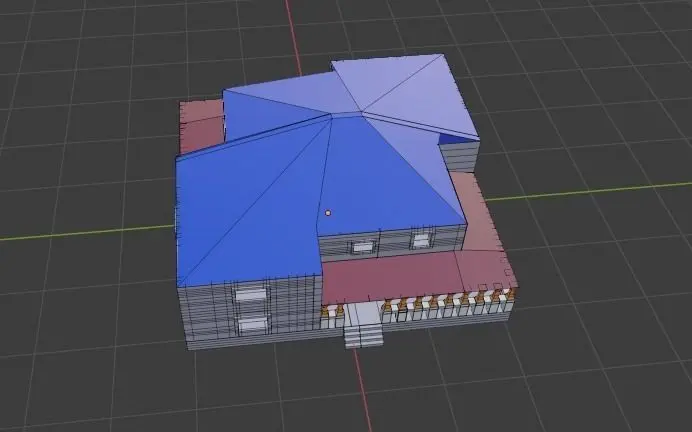
Task: Click the small flat cap at the roof peak
Action: 347,115
